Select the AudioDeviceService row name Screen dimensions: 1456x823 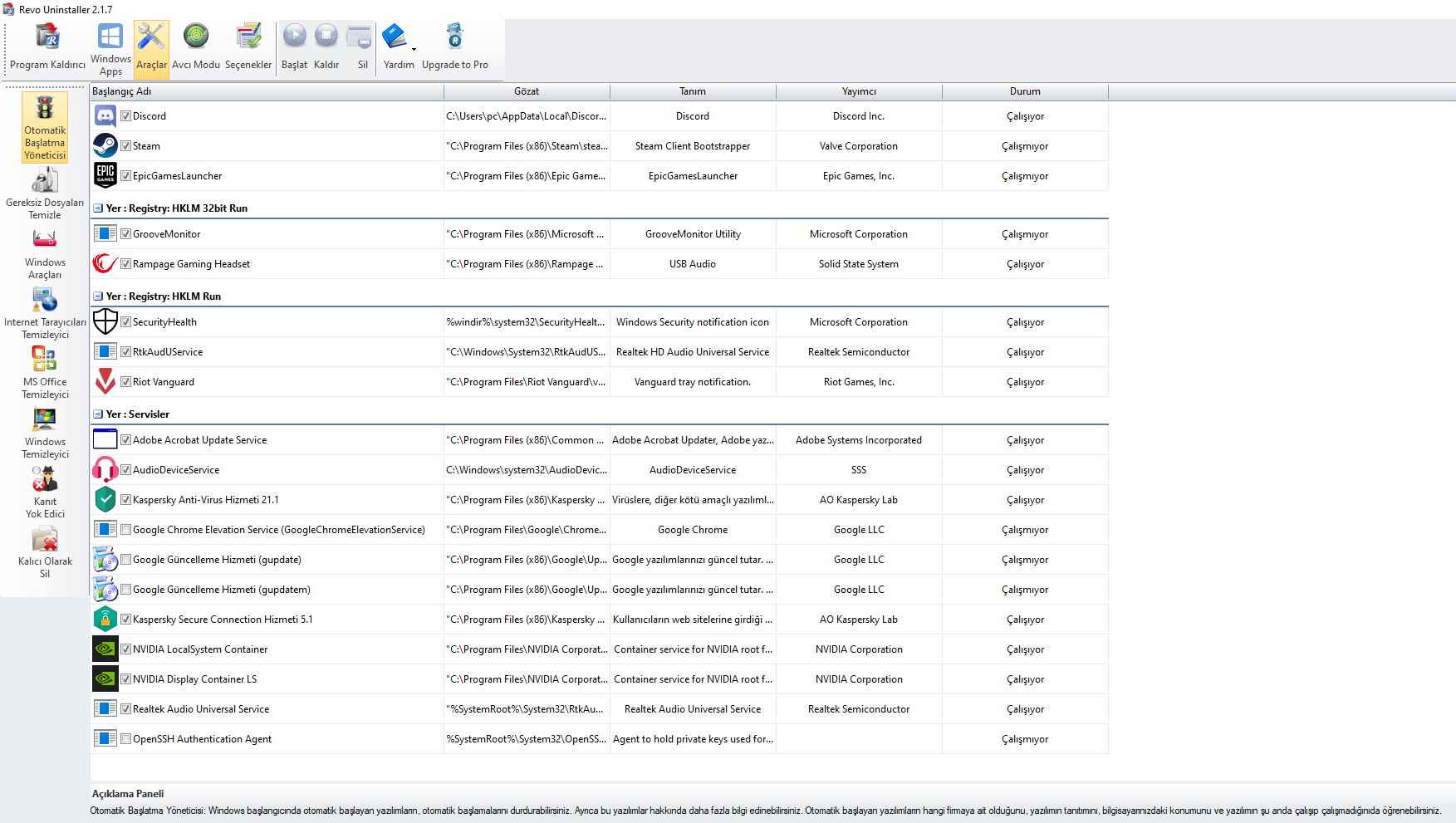click(x=176, y=470)
